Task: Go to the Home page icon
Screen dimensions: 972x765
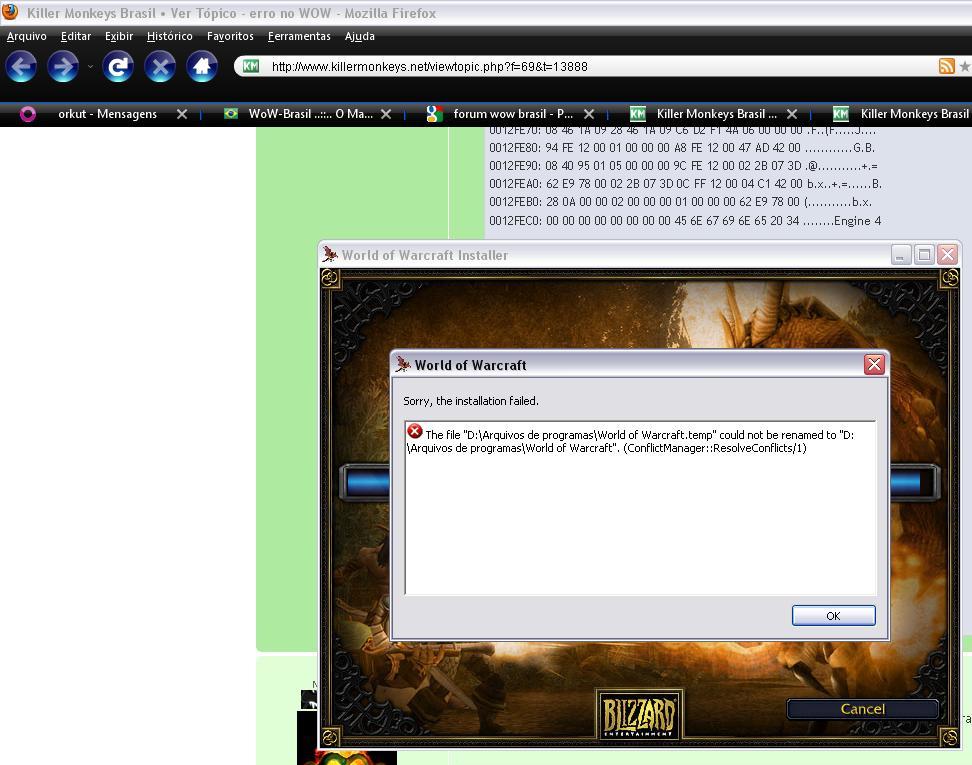Action: tap(202, 67)
